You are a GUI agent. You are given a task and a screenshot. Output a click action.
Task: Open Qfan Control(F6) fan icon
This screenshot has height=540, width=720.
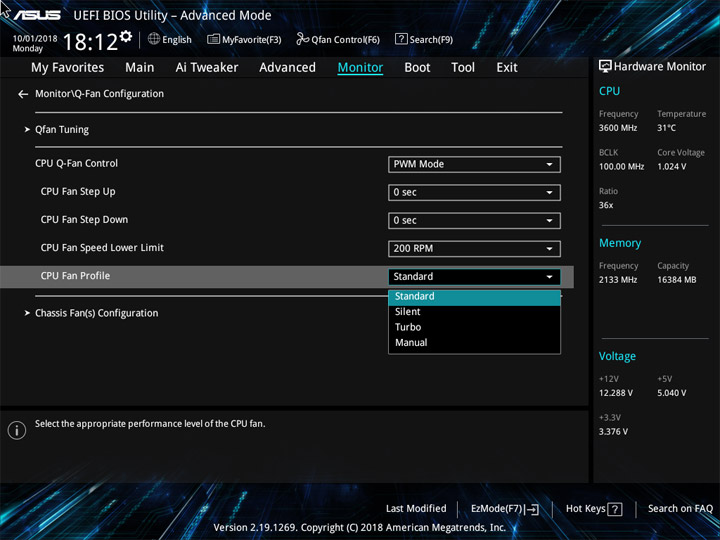[x=302, y=39]
